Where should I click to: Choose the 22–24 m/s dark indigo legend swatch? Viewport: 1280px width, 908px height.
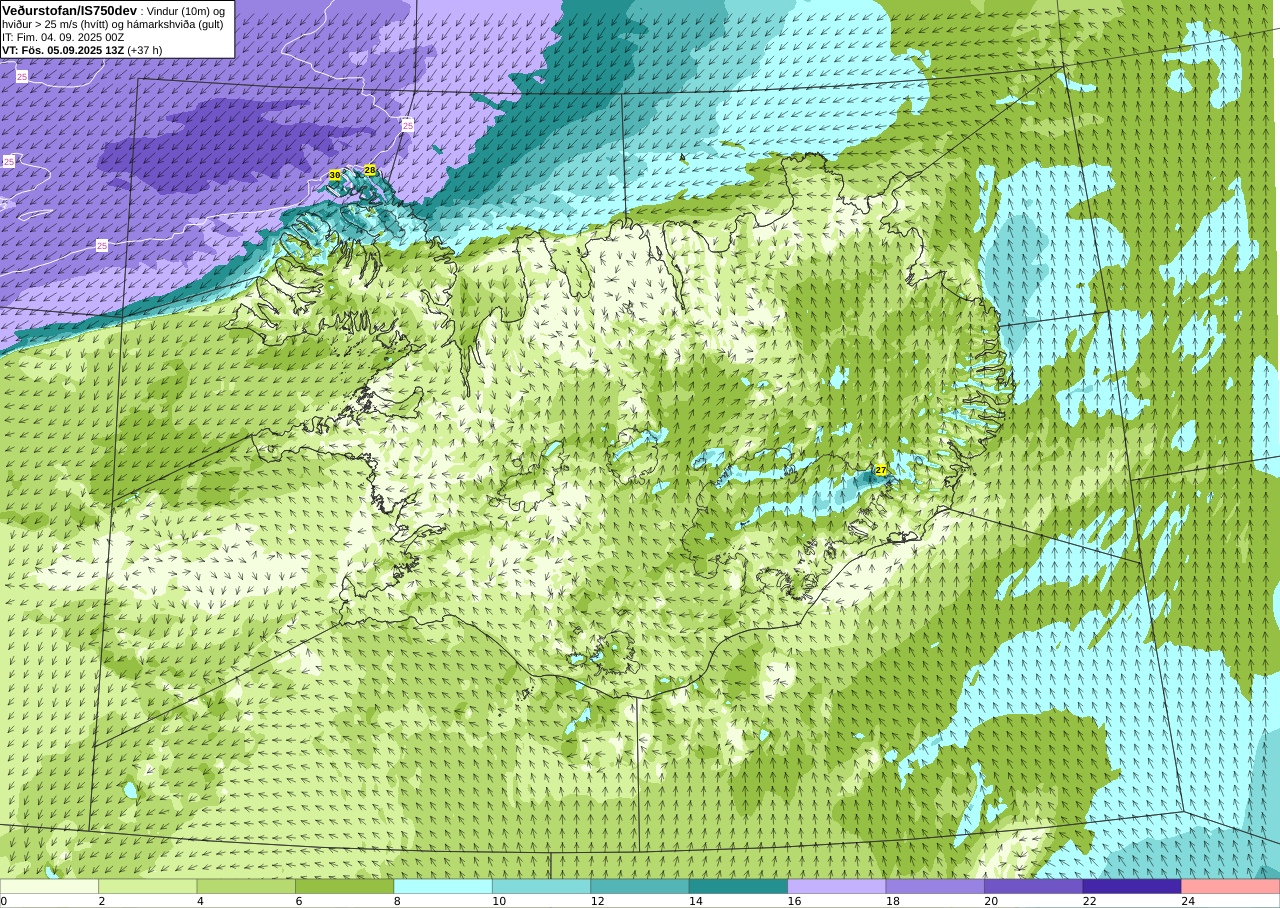(1132, 886)
